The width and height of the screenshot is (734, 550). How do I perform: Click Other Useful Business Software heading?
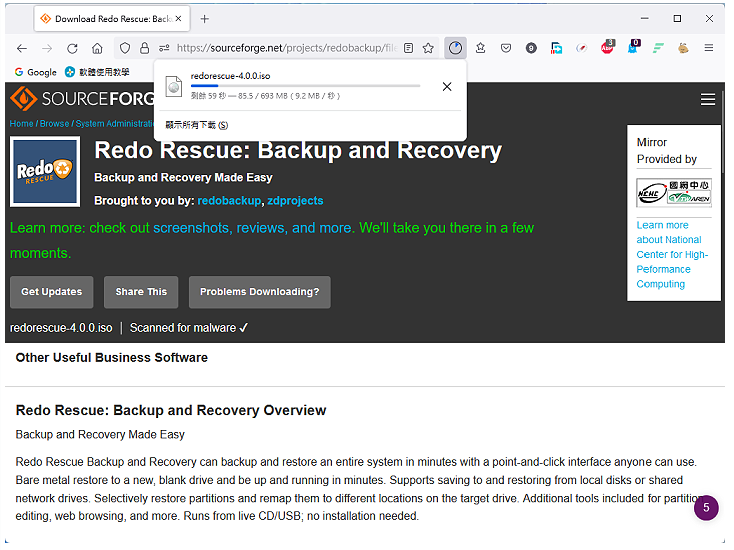pyautogui.click(x=112, y=358)
